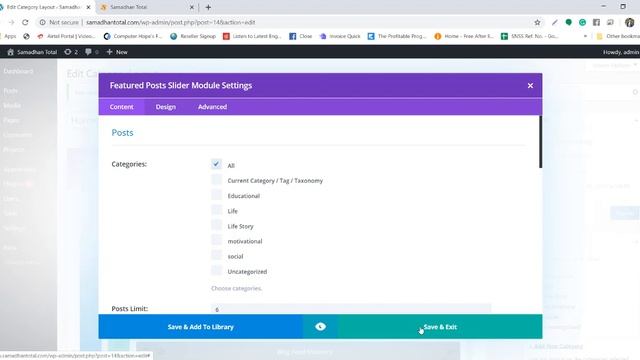Check the Life Story category
The image size is (640, 360).
[216, 225]
